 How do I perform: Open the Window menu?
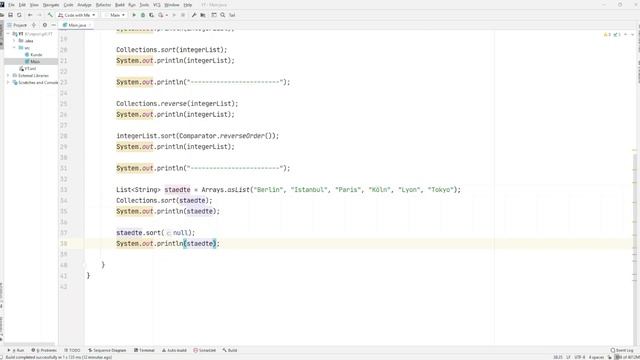[172, 5]
